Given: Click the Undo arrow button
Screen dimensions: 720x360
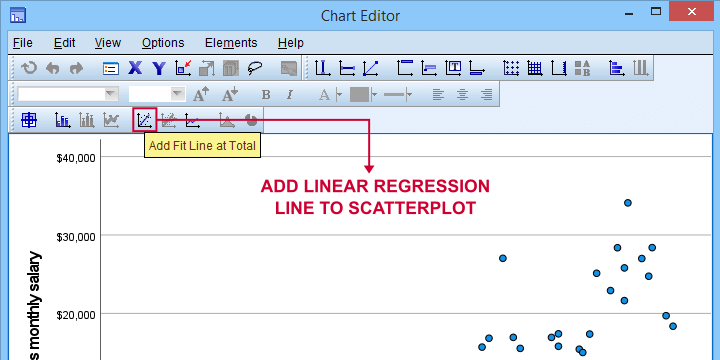Looking at the screenshot, I should [52, 68].
